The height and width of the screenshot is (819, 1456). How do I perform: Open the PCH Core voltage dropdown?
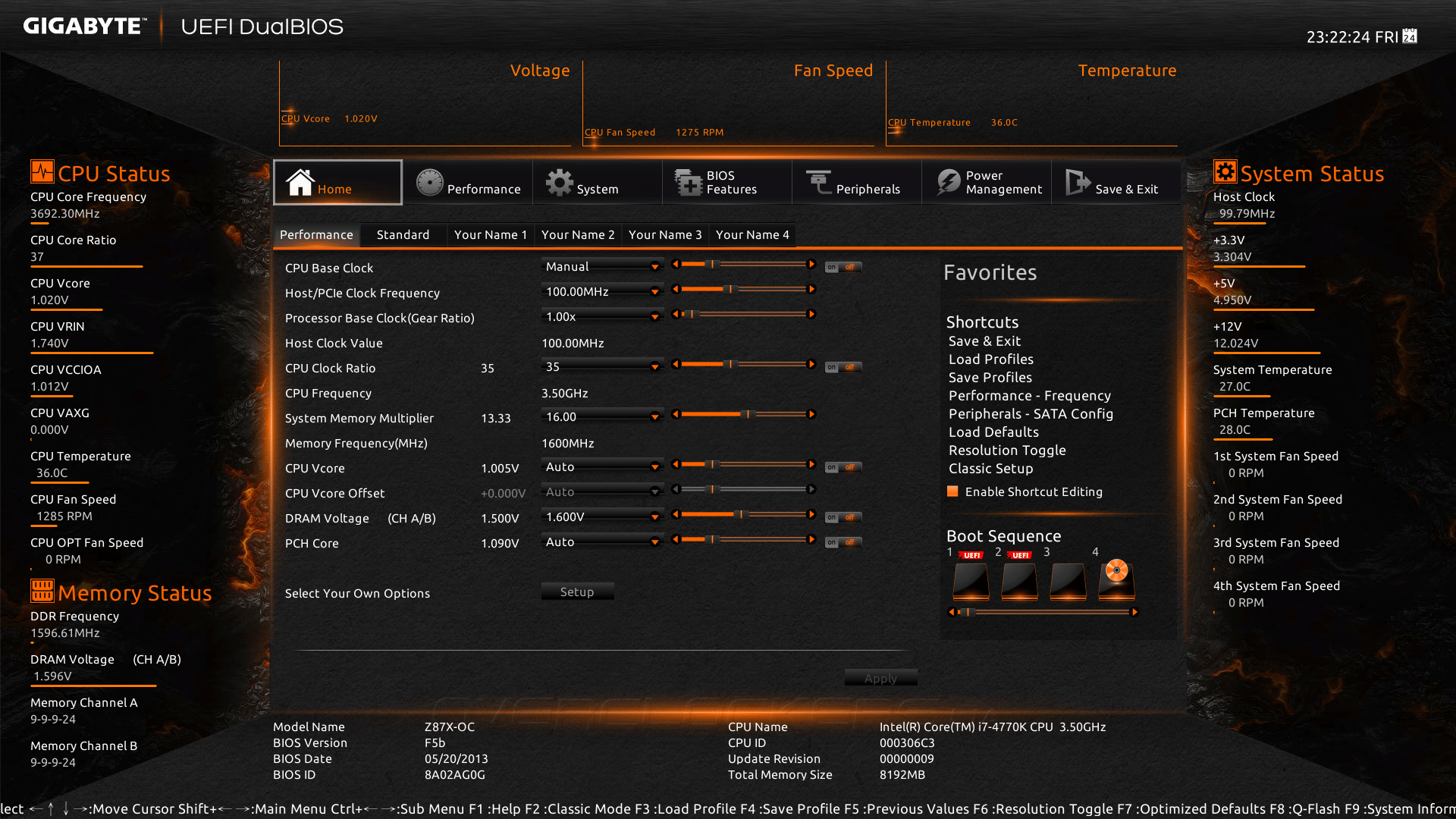coord(654,542)
